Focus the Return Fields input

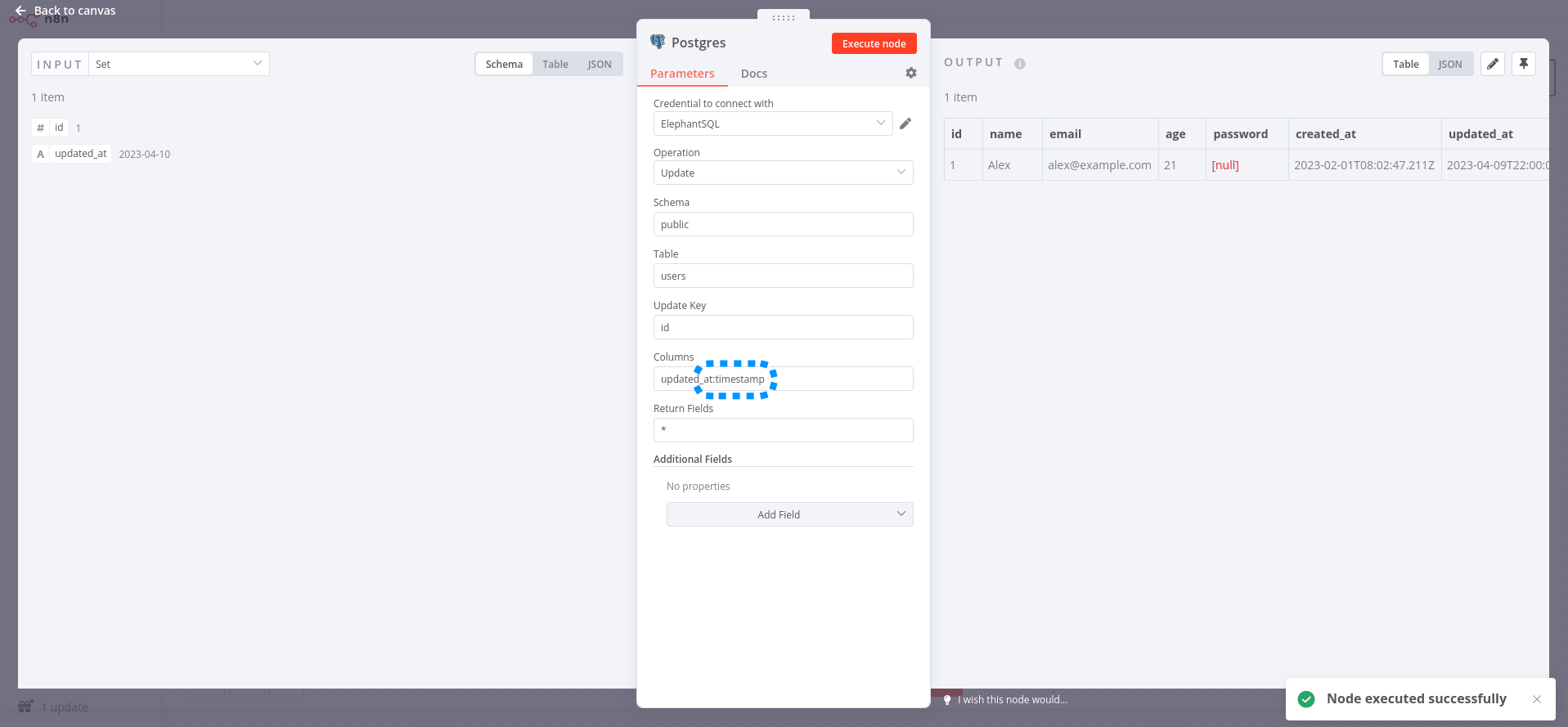[784, 430]
